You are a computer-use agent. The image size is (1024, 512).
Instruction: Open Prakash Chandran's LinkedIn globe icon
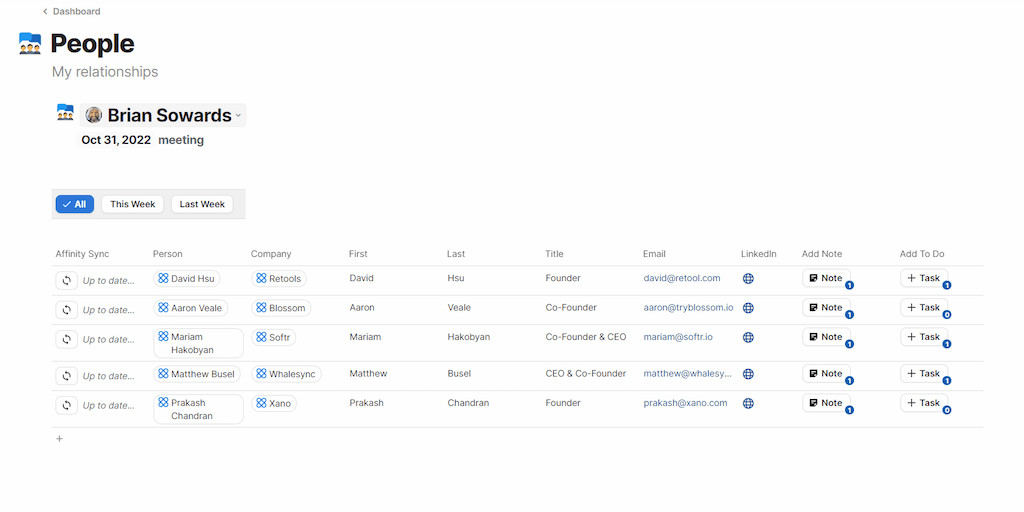[x=748, y=404]
